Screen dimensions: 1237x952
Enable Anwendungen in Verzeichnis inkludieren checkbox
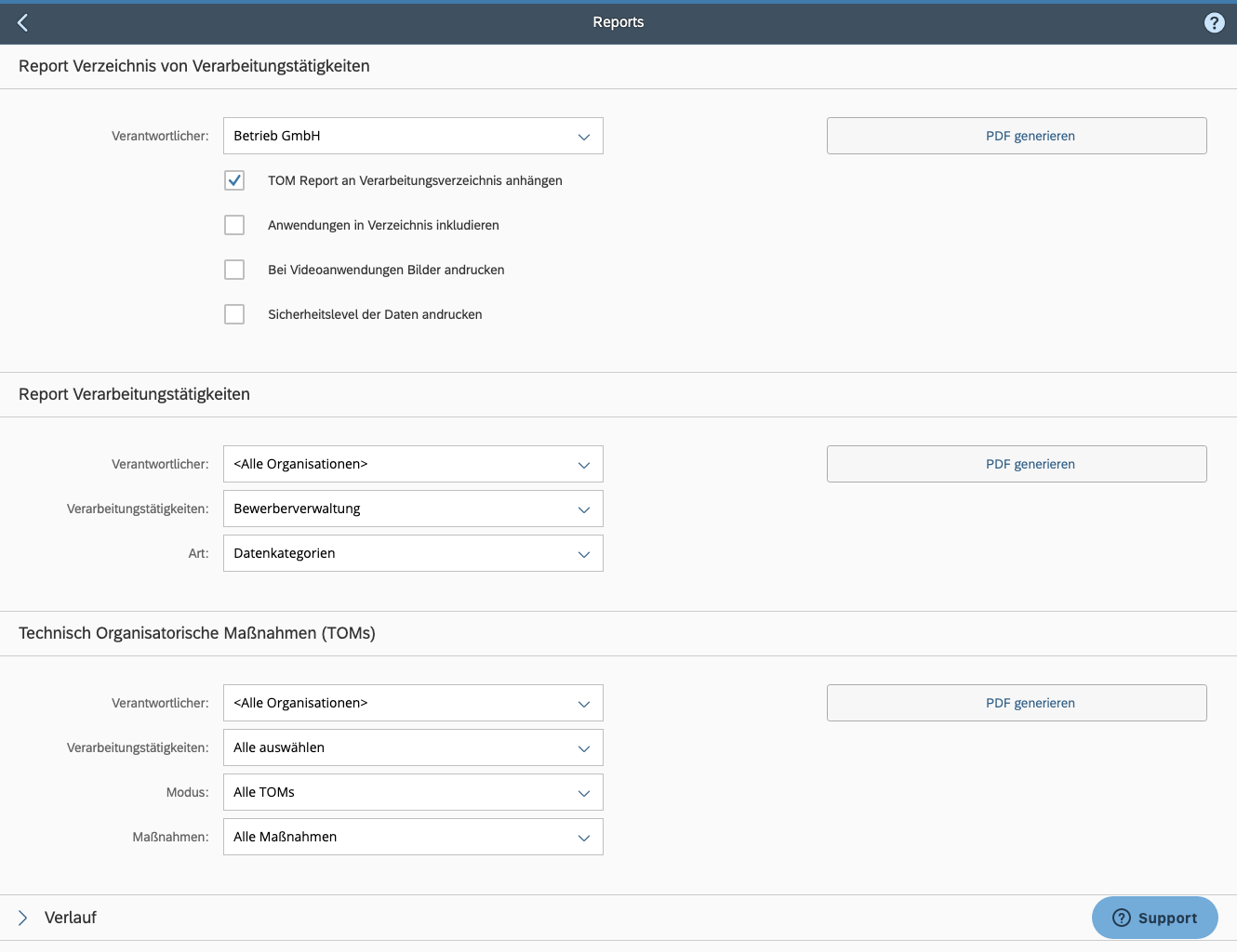(234, 225)
